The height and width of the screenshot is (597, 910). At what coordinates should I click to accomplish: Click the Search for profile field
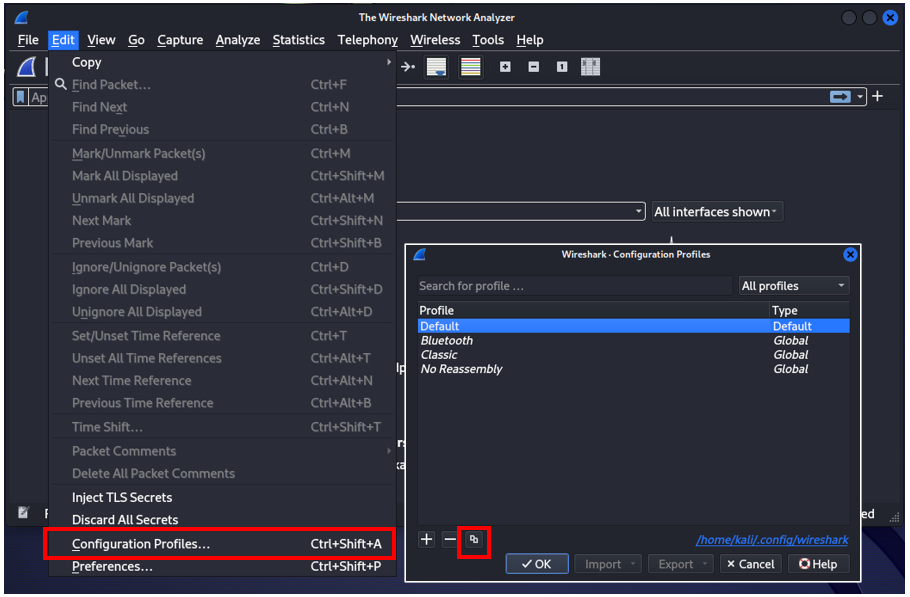(x=575, y=286)
